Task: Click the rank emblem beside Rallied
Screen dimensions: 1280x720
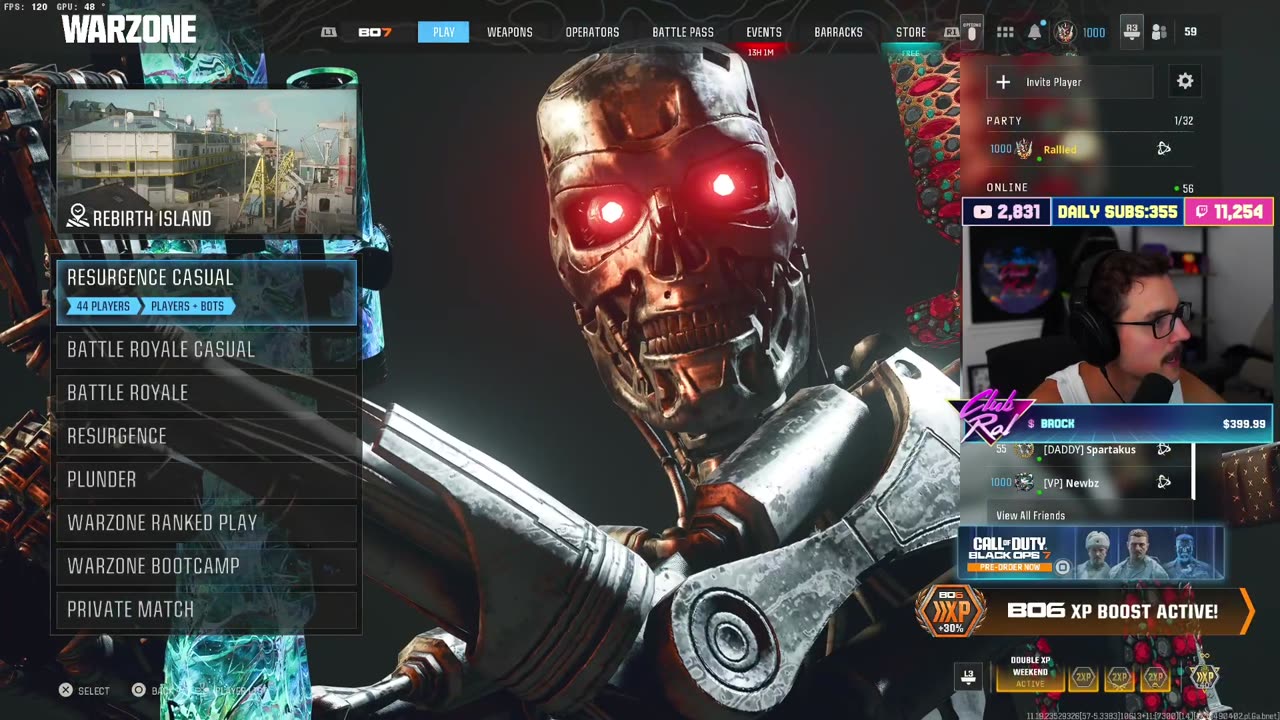Action: pyautogui.click(x=1024, y=149)
